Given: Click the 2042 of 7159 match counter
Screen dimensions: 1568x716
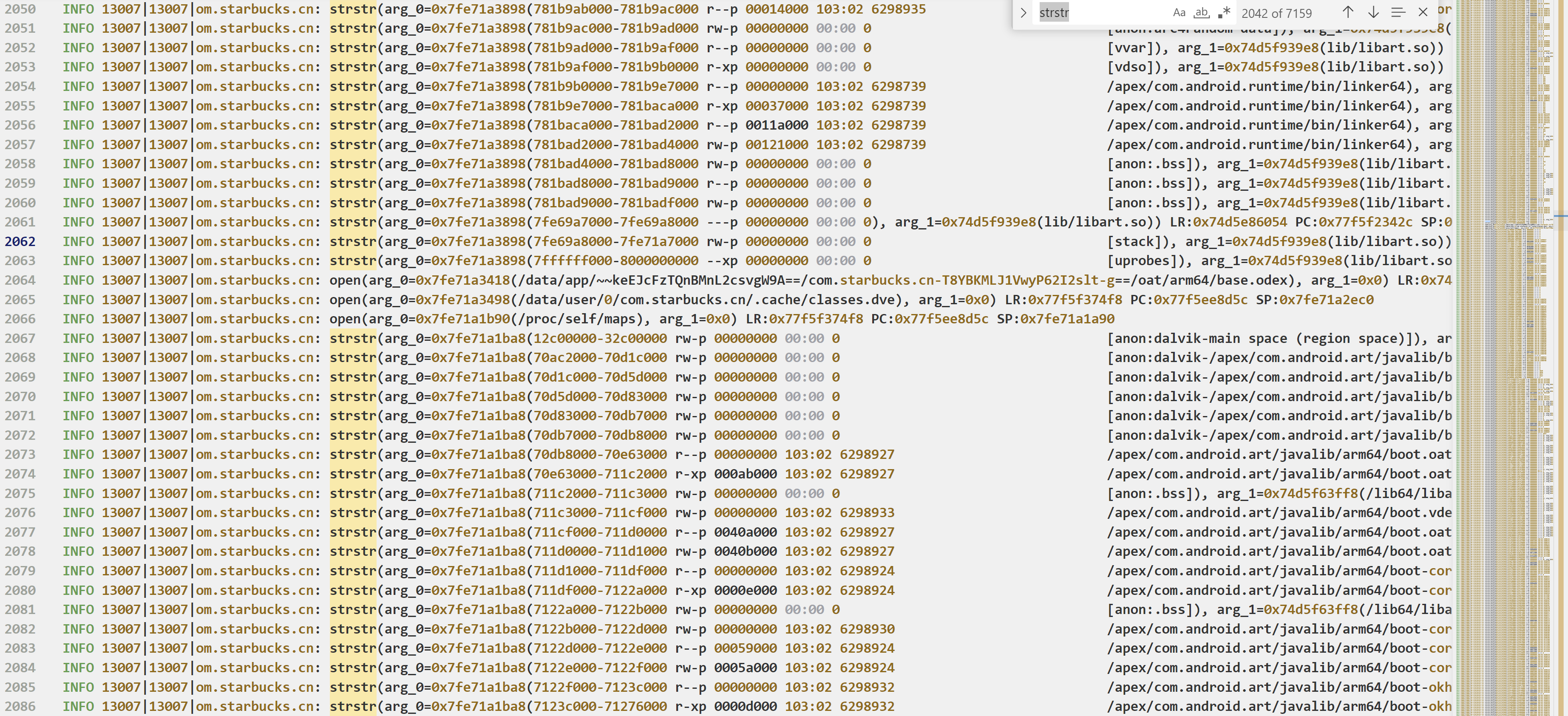Looking at the screenshot, I should point(1276,13).
